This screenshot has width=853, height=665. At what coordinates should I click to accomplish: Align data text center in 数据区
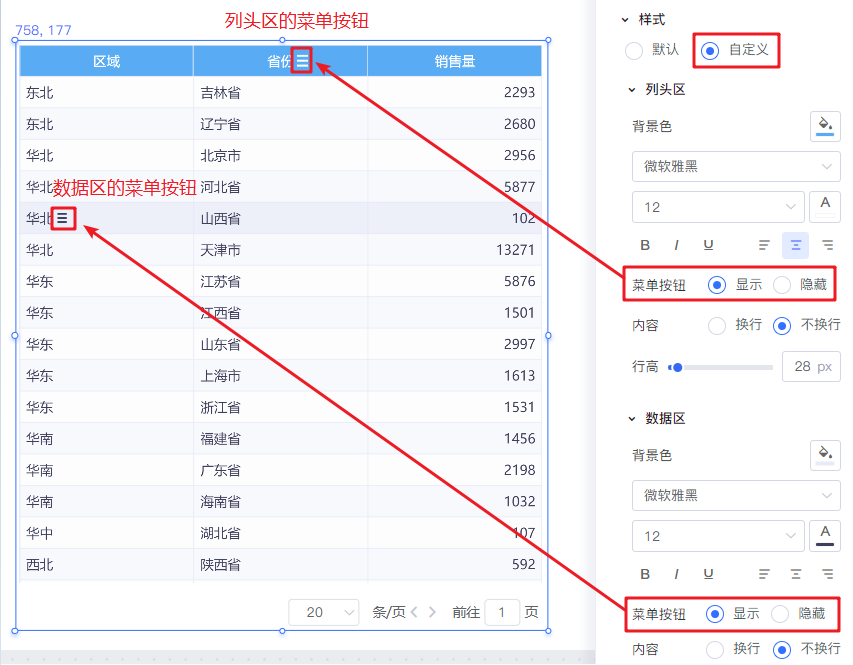795,574
